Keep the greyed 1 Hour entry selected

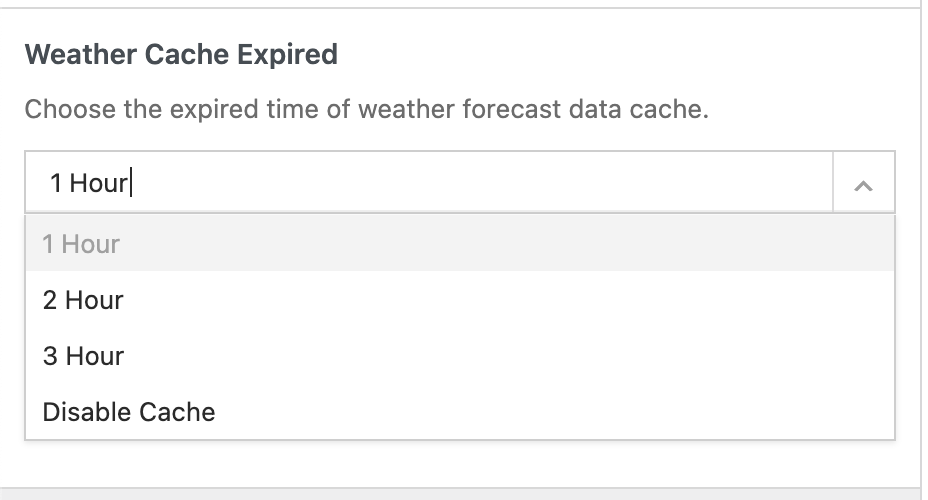coord(460,244)
